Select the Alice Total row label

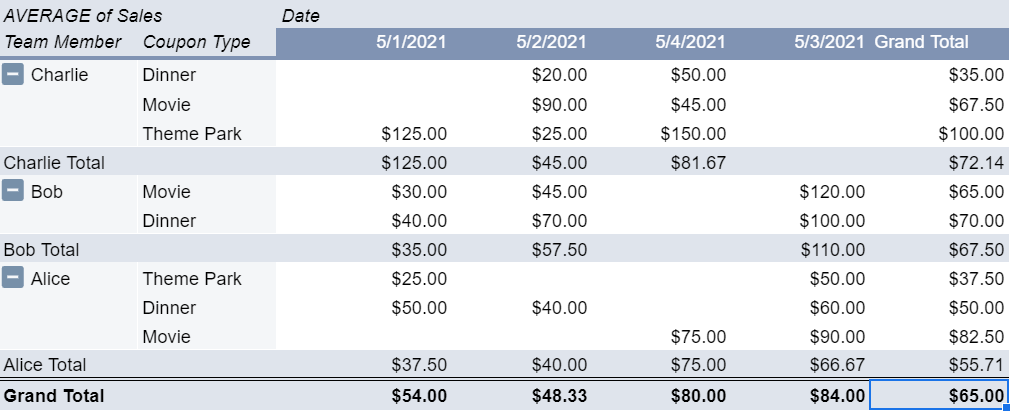pos(45,365)
